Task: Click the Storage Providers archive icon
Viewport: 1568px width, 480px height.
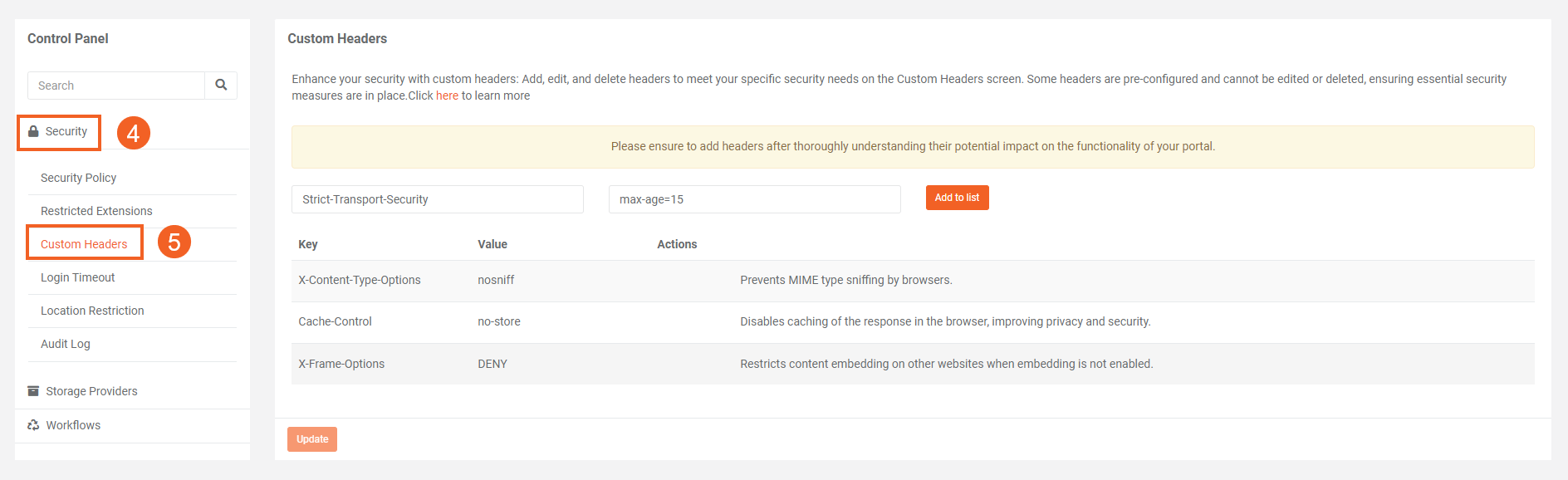Action: [x=33, y=391]
